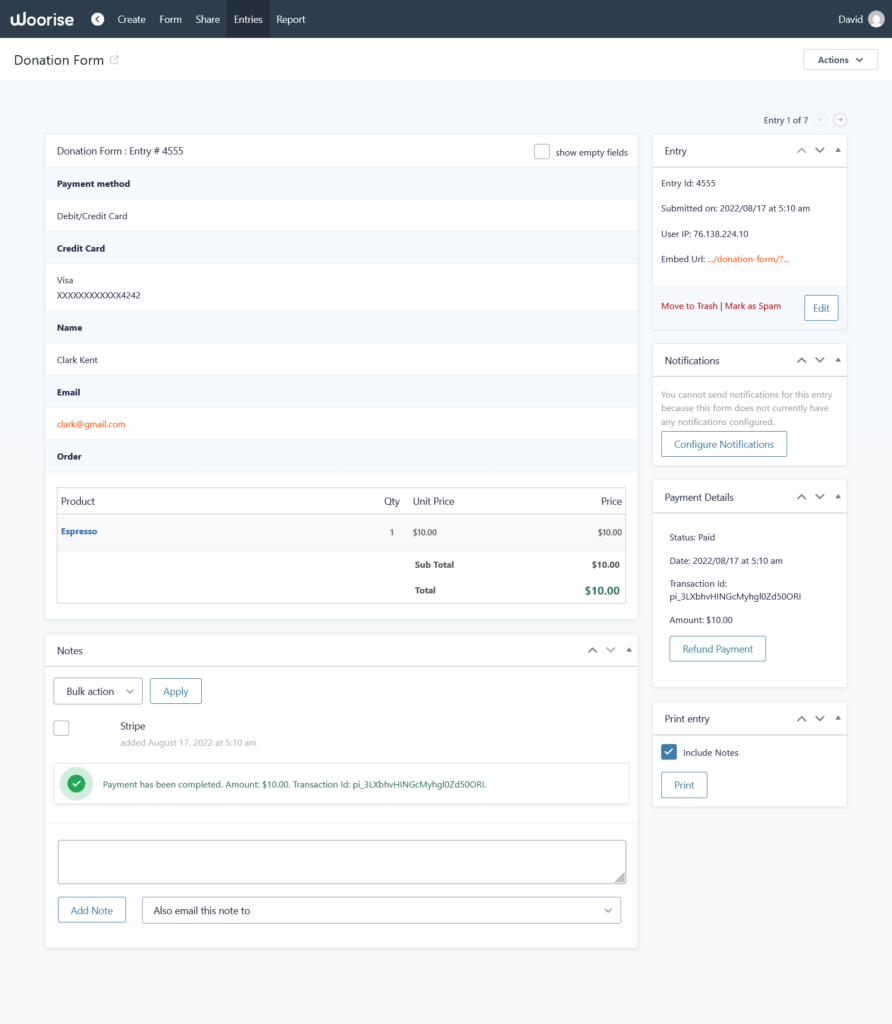The image size is (892, 1024).
Task: Open David's profile avatar menu
Action: pos(875,18)
